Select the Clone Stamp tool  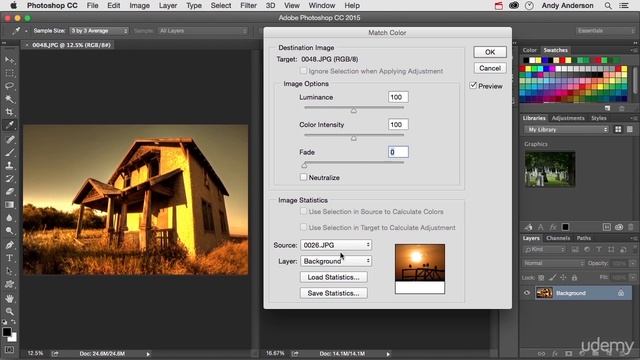9,166
